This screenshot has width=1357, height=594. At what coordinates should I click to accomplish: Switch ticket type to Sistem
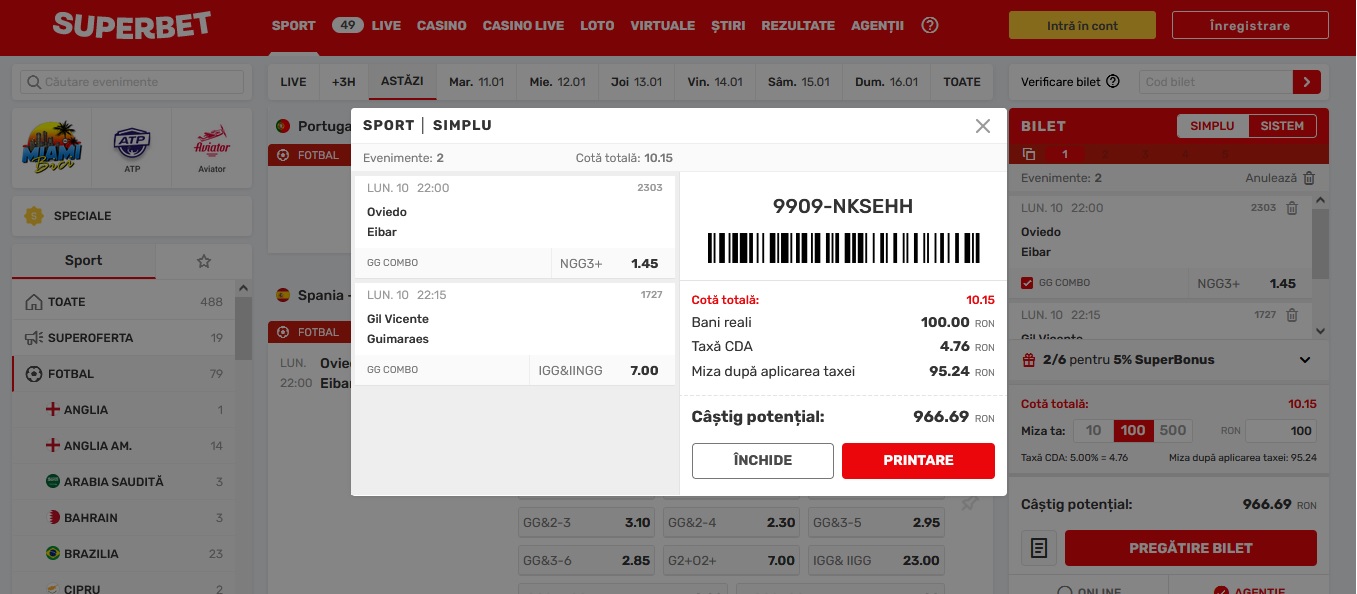(x=1282, y=126)
